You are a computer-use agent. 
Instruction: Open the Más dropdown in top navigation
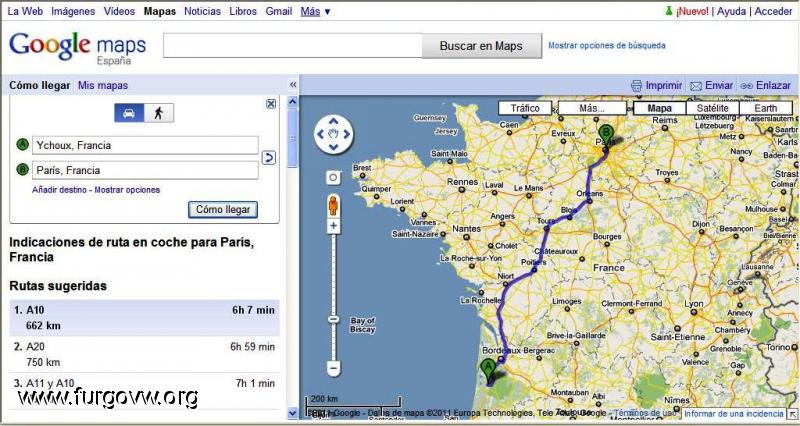(315, 11)
